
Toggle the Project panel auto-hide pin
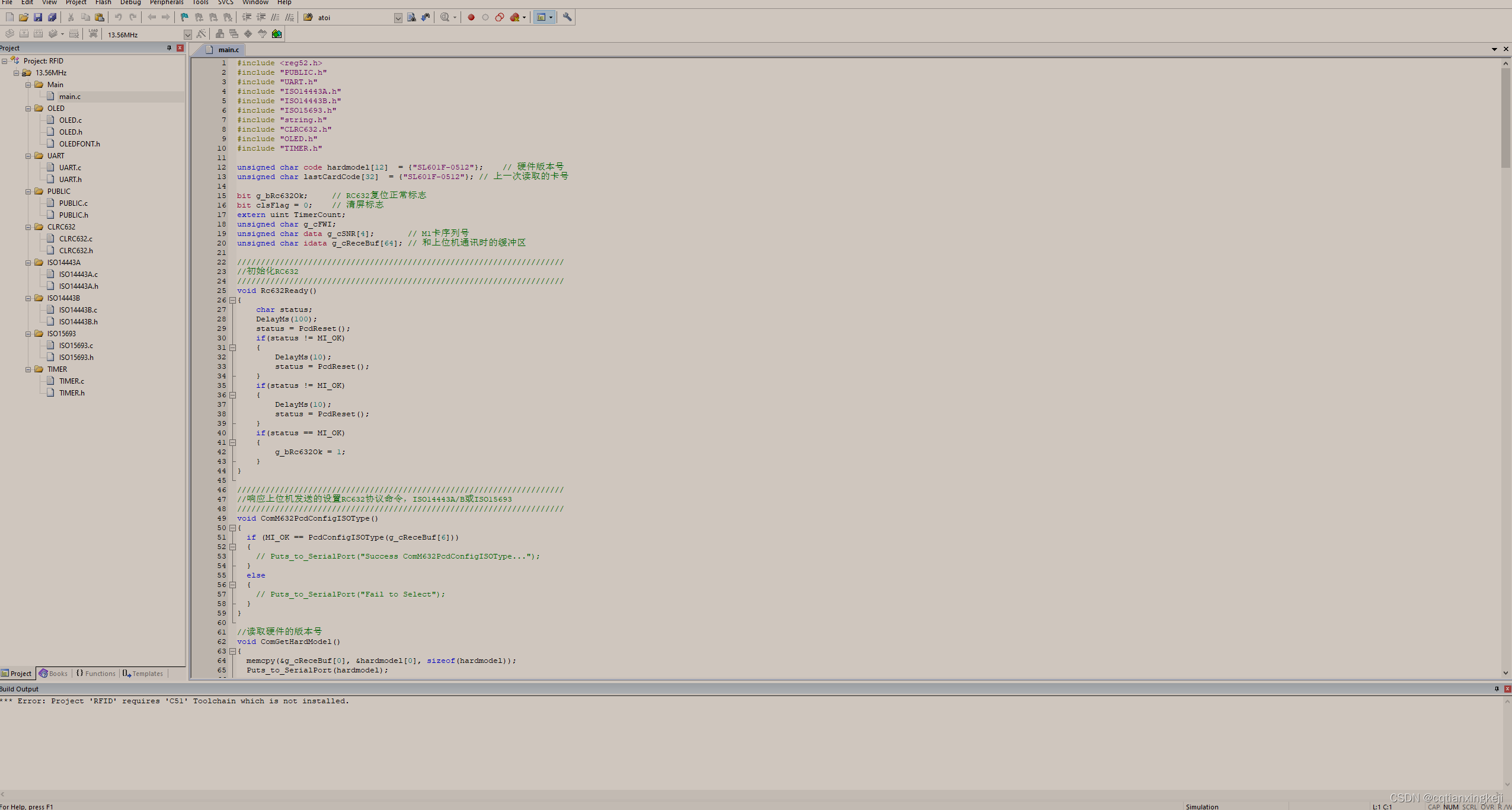tap(169, 48)
